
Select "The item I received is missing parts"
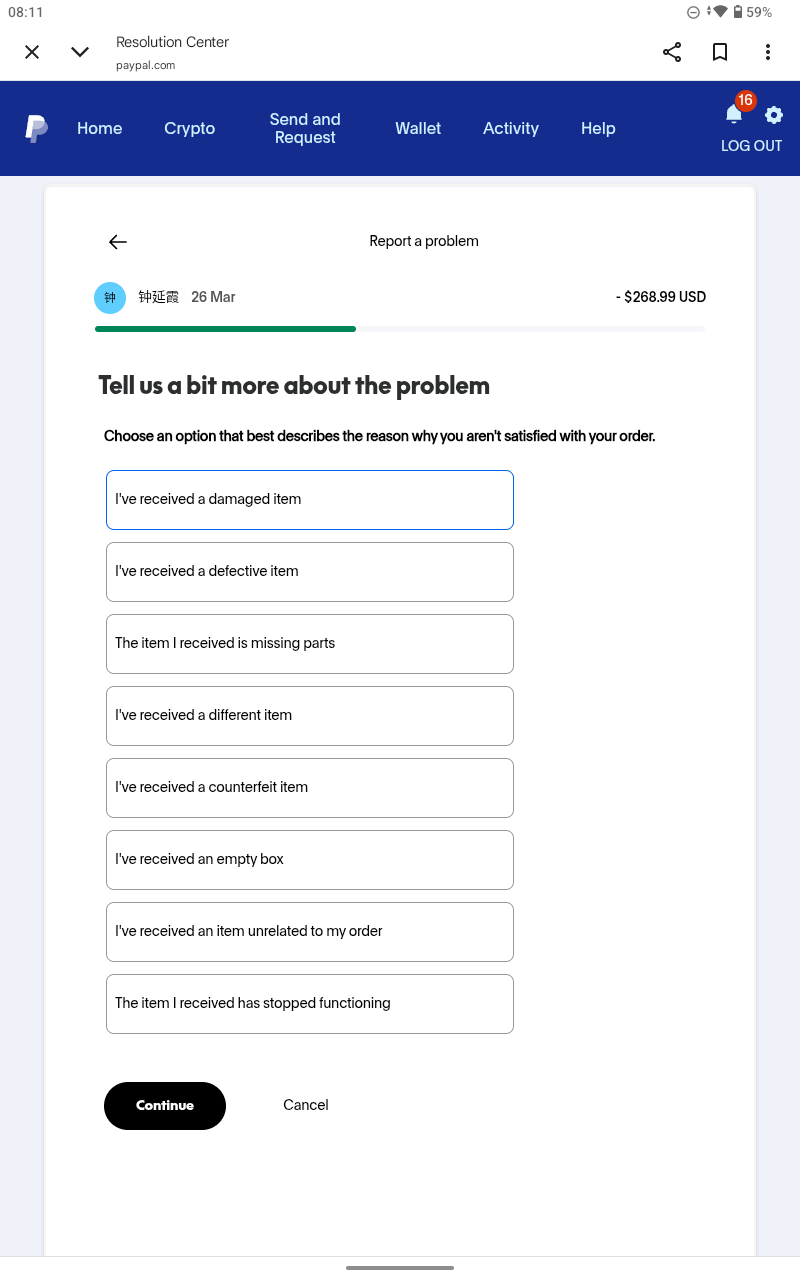pyautogui.click(x=310, y=644)
